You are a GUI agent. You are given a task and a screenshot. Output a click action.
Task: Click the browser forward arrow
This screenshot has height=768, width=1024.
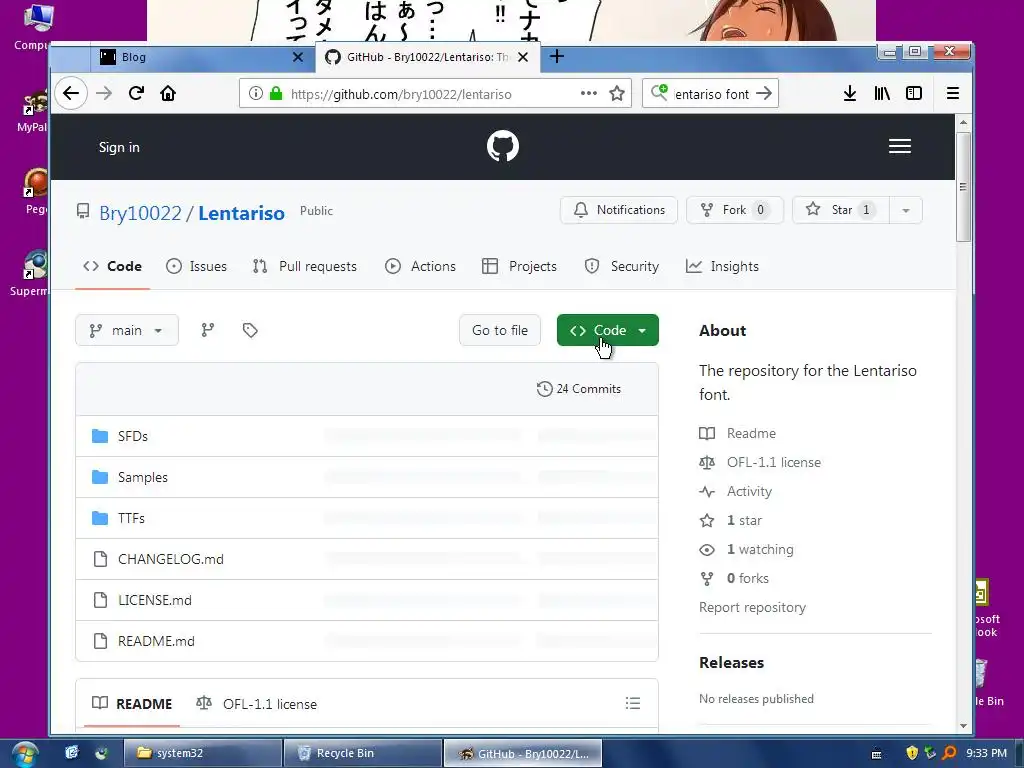(x=104, y=93)
